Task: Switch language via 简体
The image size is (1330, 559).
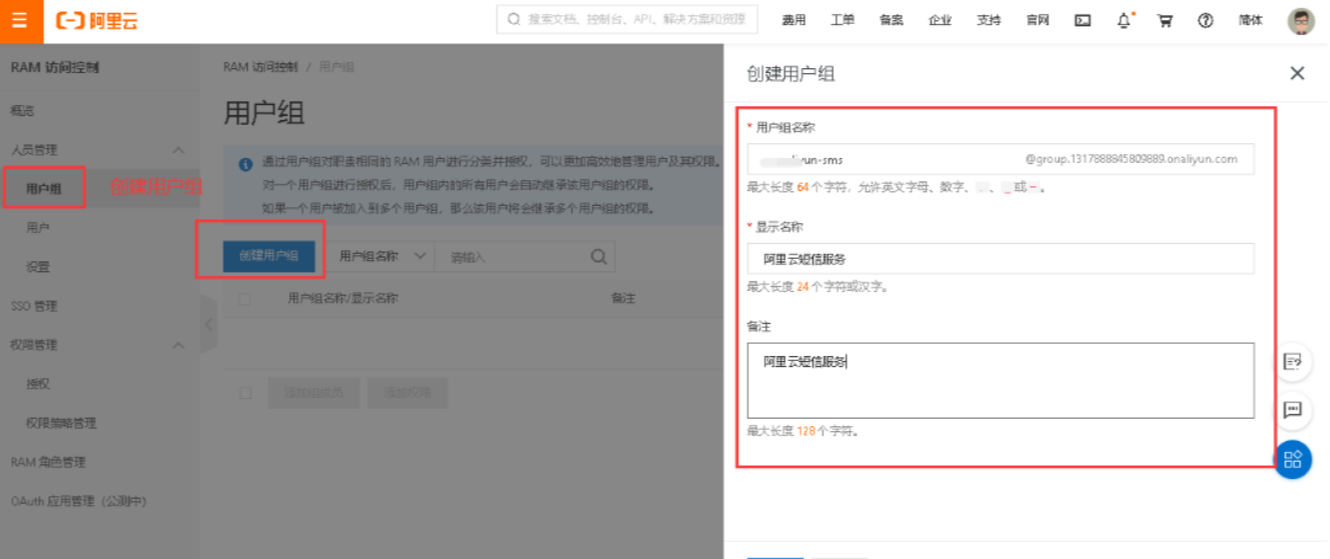Action: pyautogui.click(x=1250, y=20)
